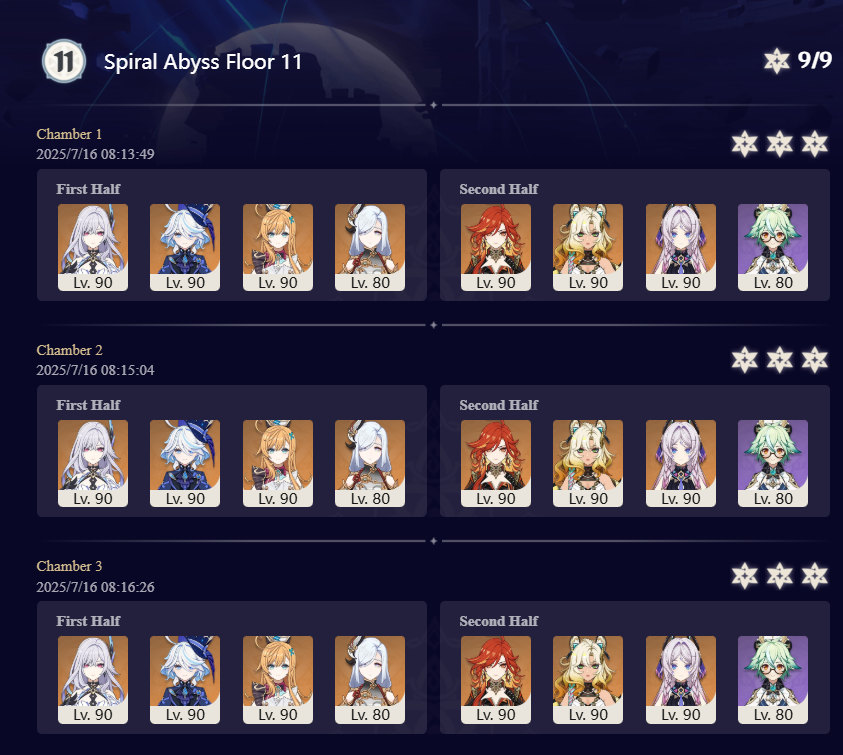
Task: Open the first white-haired character in Chamber 3
Action: click(x=92, y=680)
